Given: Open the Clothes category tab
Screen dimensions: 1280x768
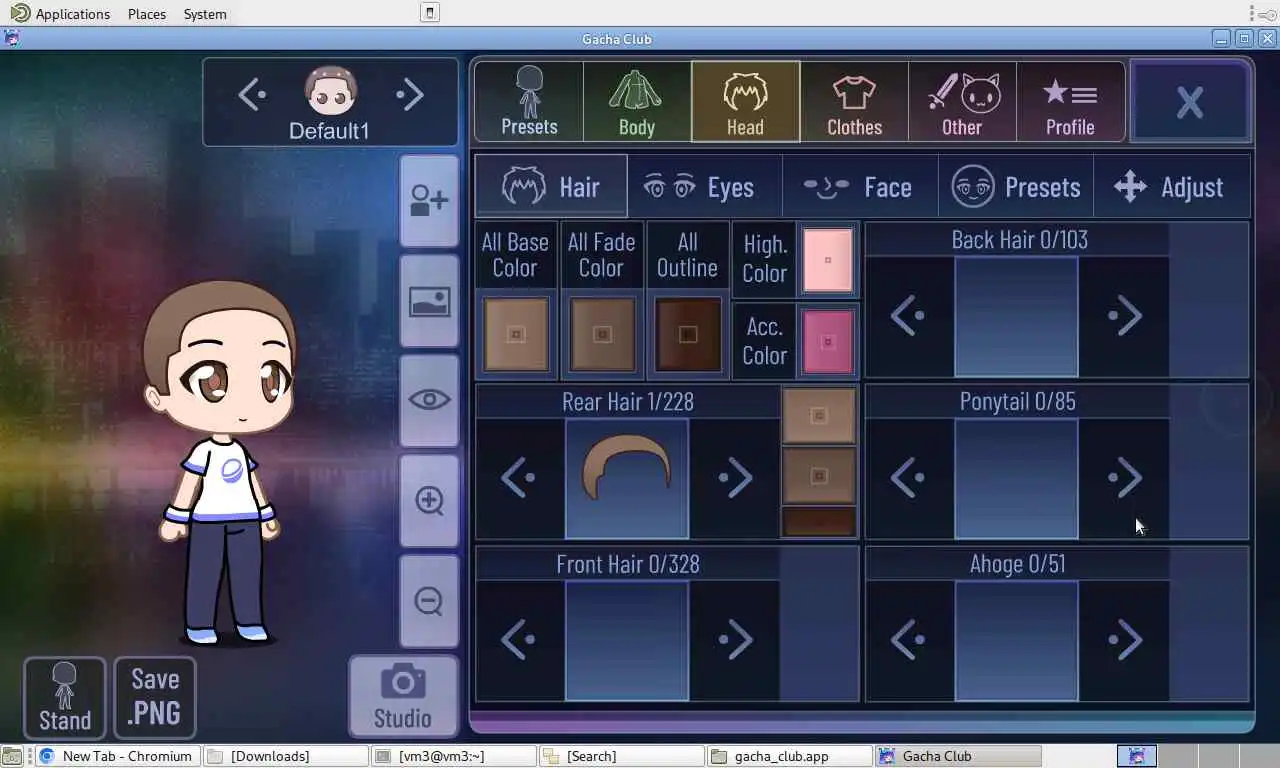Looking at the screenshot, I should pos(854,102).
